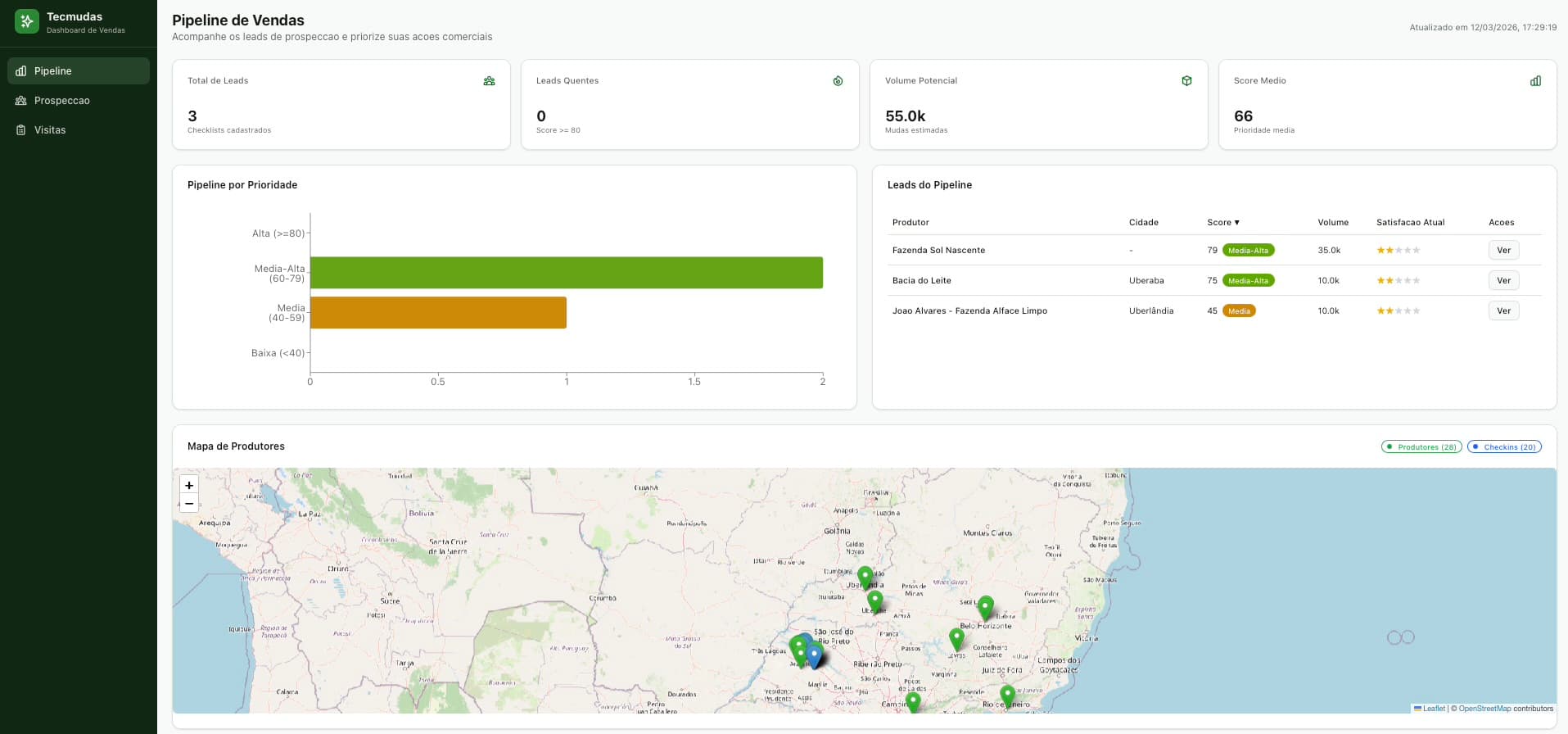Click the Leads do Pipeline heading
This screenshot has width=1568, height=734.
pyautogui.click(x=929, y=185)
